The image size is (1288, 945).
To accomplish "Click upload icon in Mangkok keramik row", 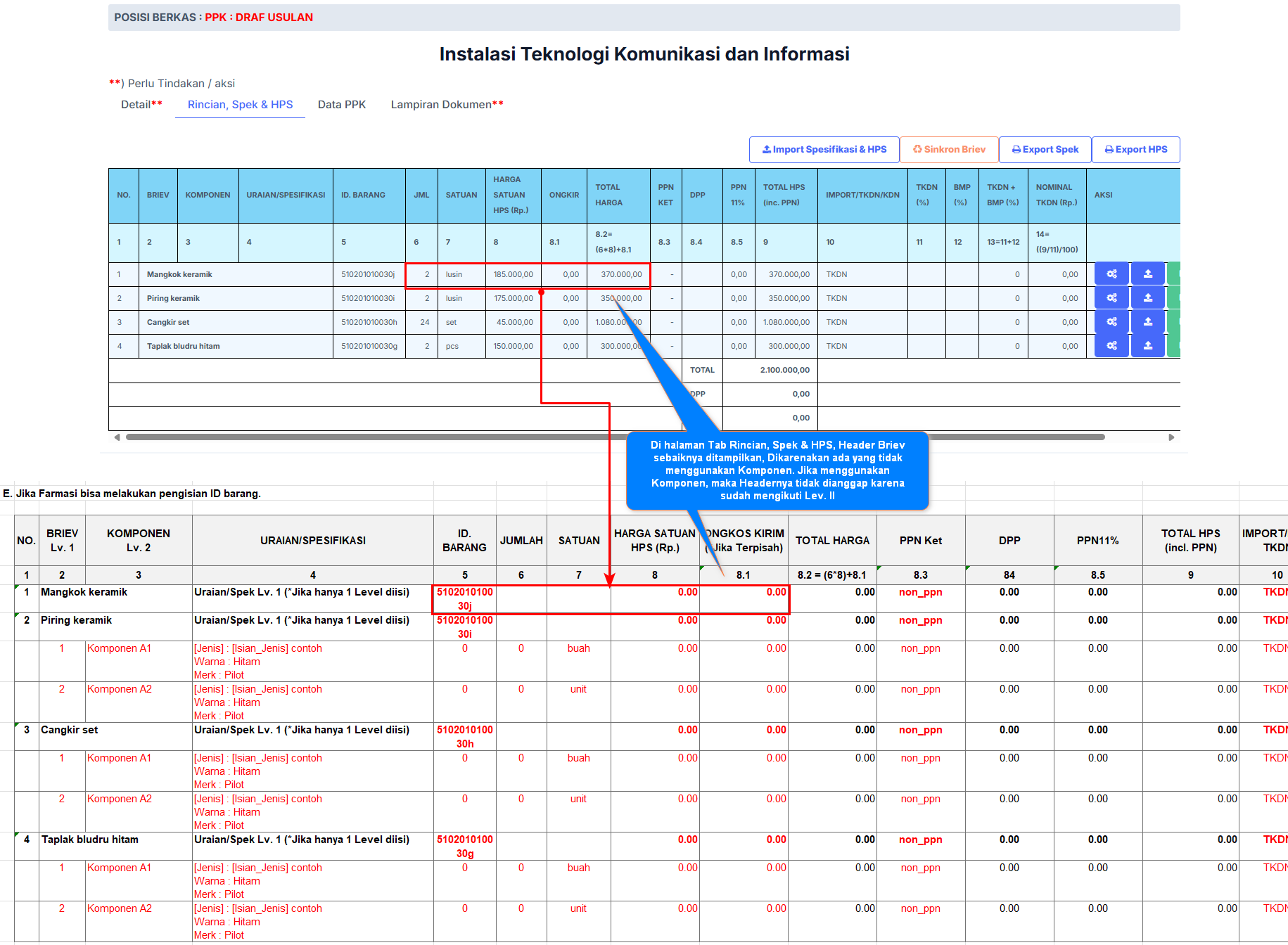I will click(x=1147, y=274).
